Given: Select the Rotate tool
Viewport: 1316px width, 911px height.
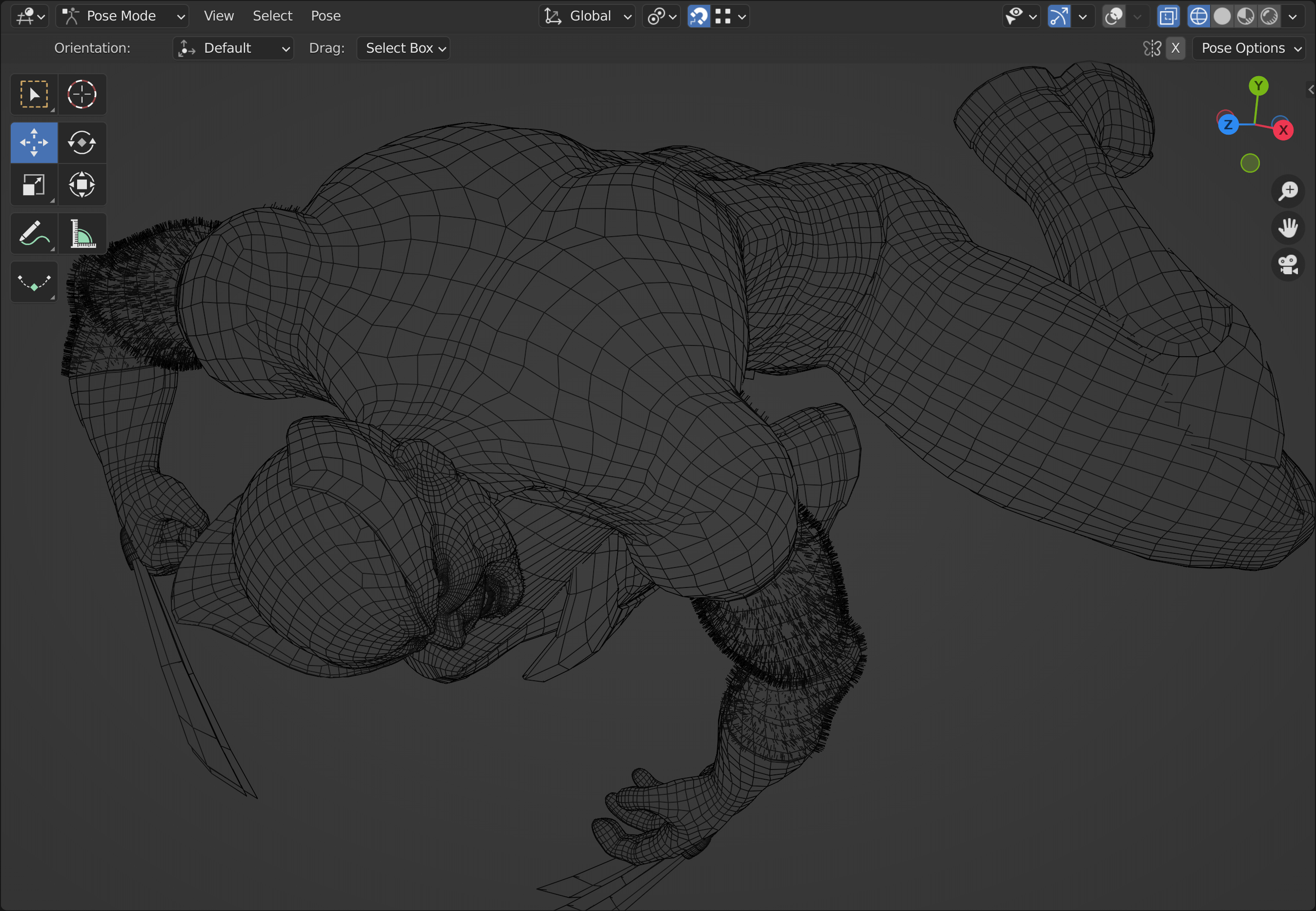Looking at the screenshot, I should click(82, 142).
